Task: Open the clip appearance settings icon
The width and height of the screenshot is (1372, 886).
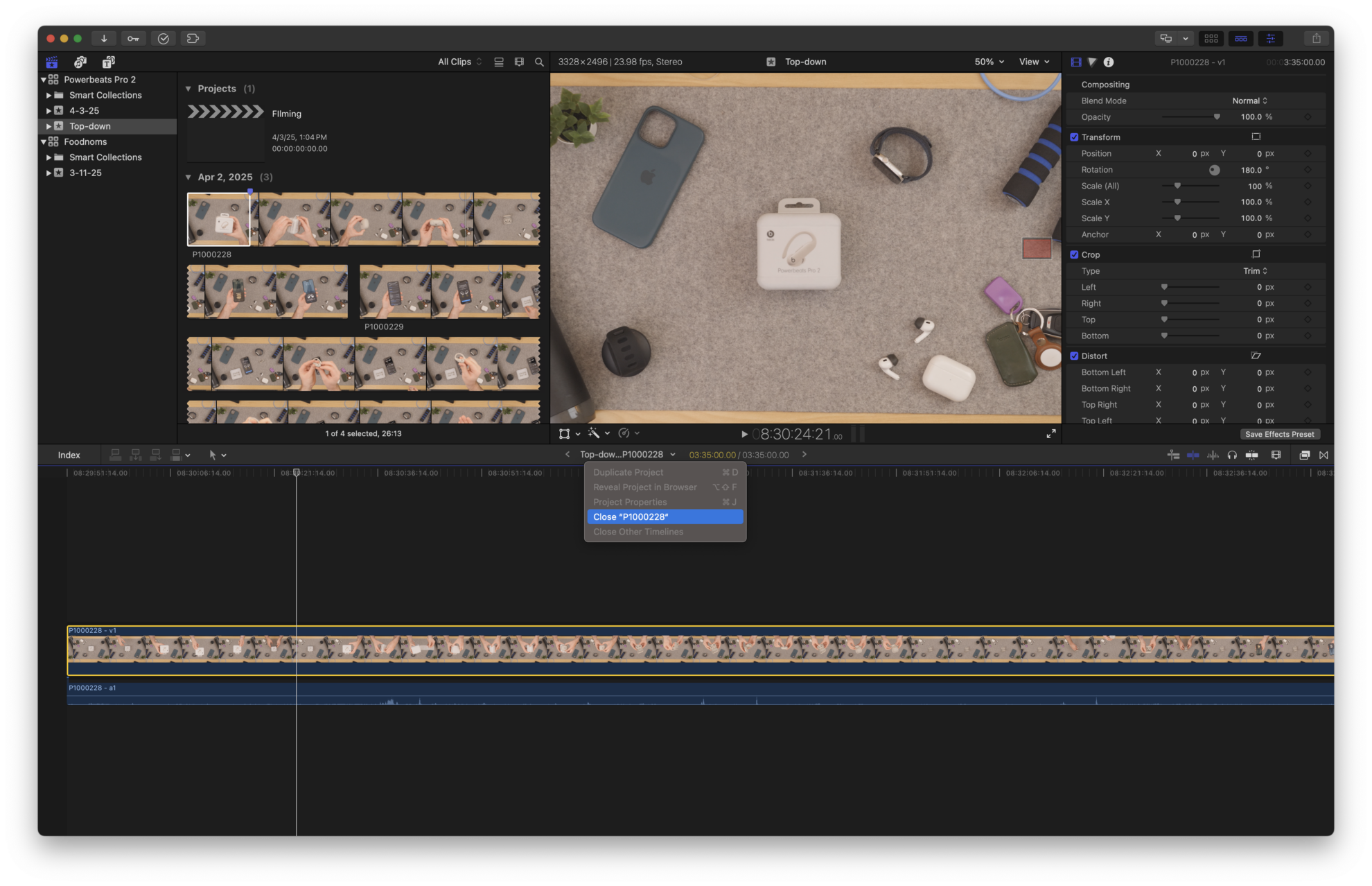Action: coord(1274,455)
